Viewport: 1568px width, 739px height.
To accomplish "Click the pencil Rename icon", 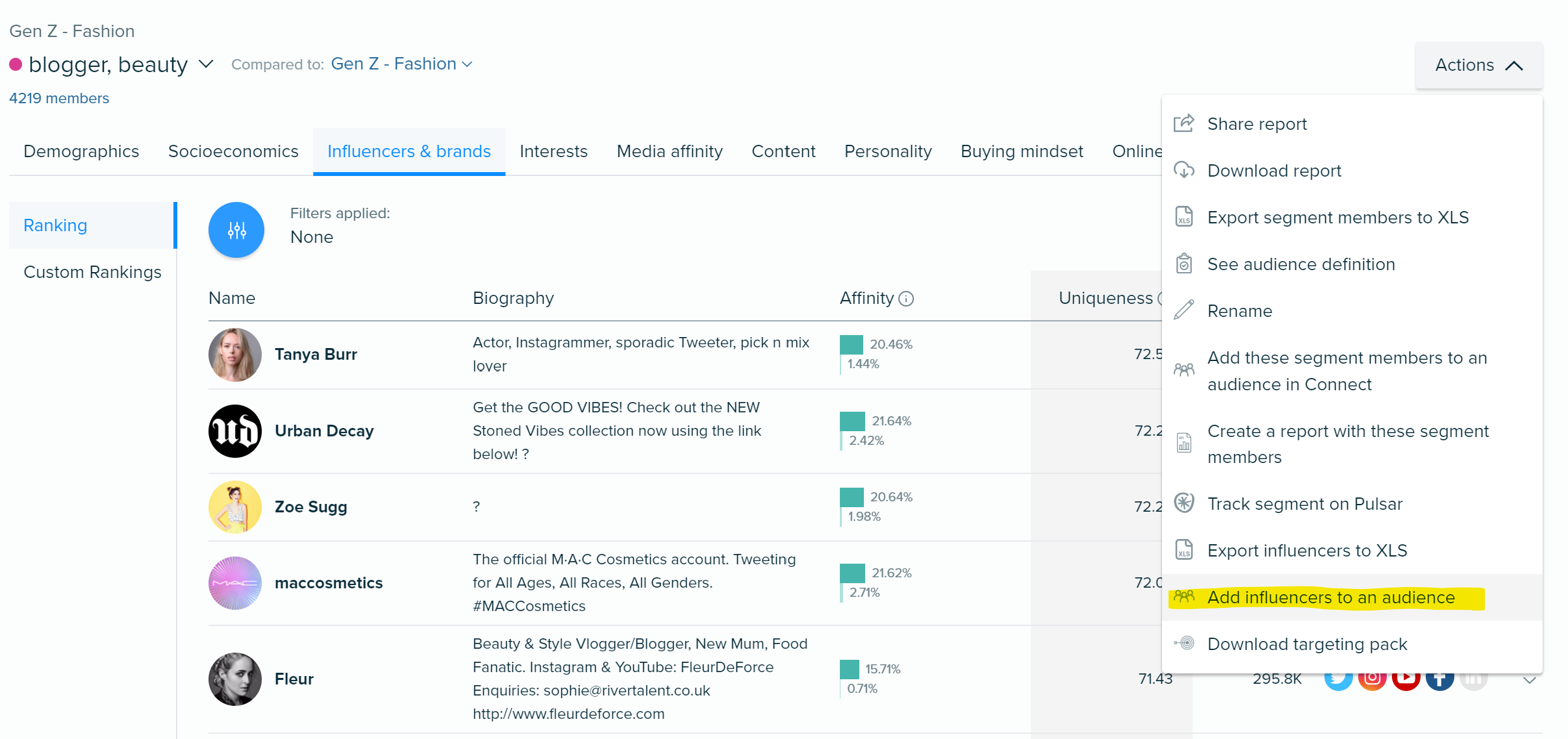I will [1184, 310].
